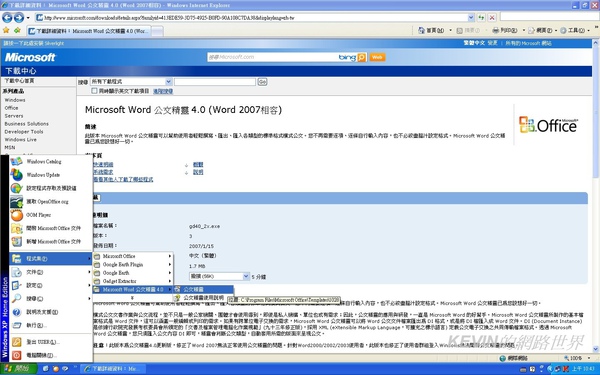Image resolution: width=600 pixels, height=375 pixels.
Task: Expand more programs chevron in submenu
Action: pyautogui.click(x=132, y=298)
